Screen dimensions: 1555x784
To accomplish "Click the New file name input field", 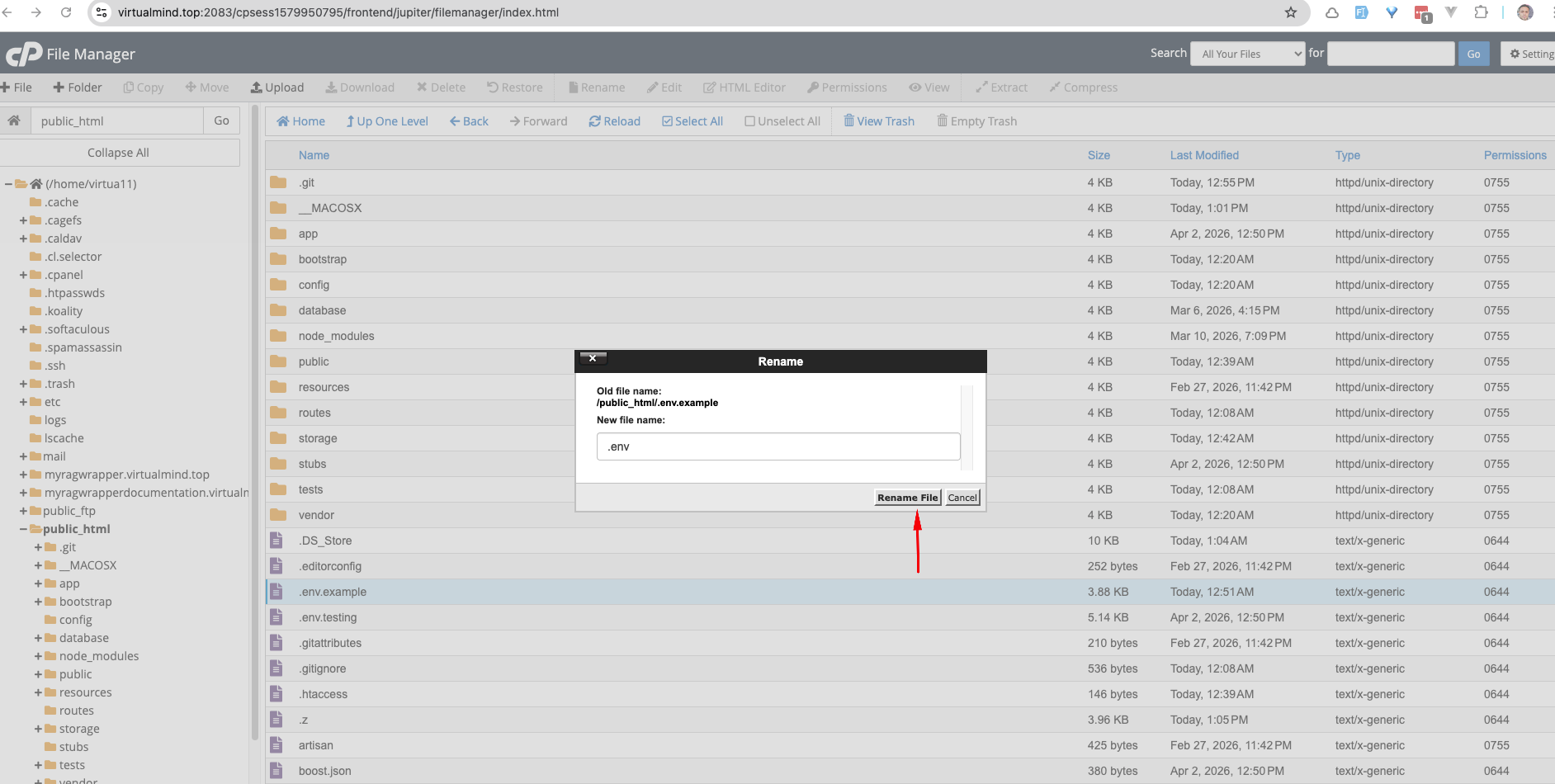I will tap(778, 446).
